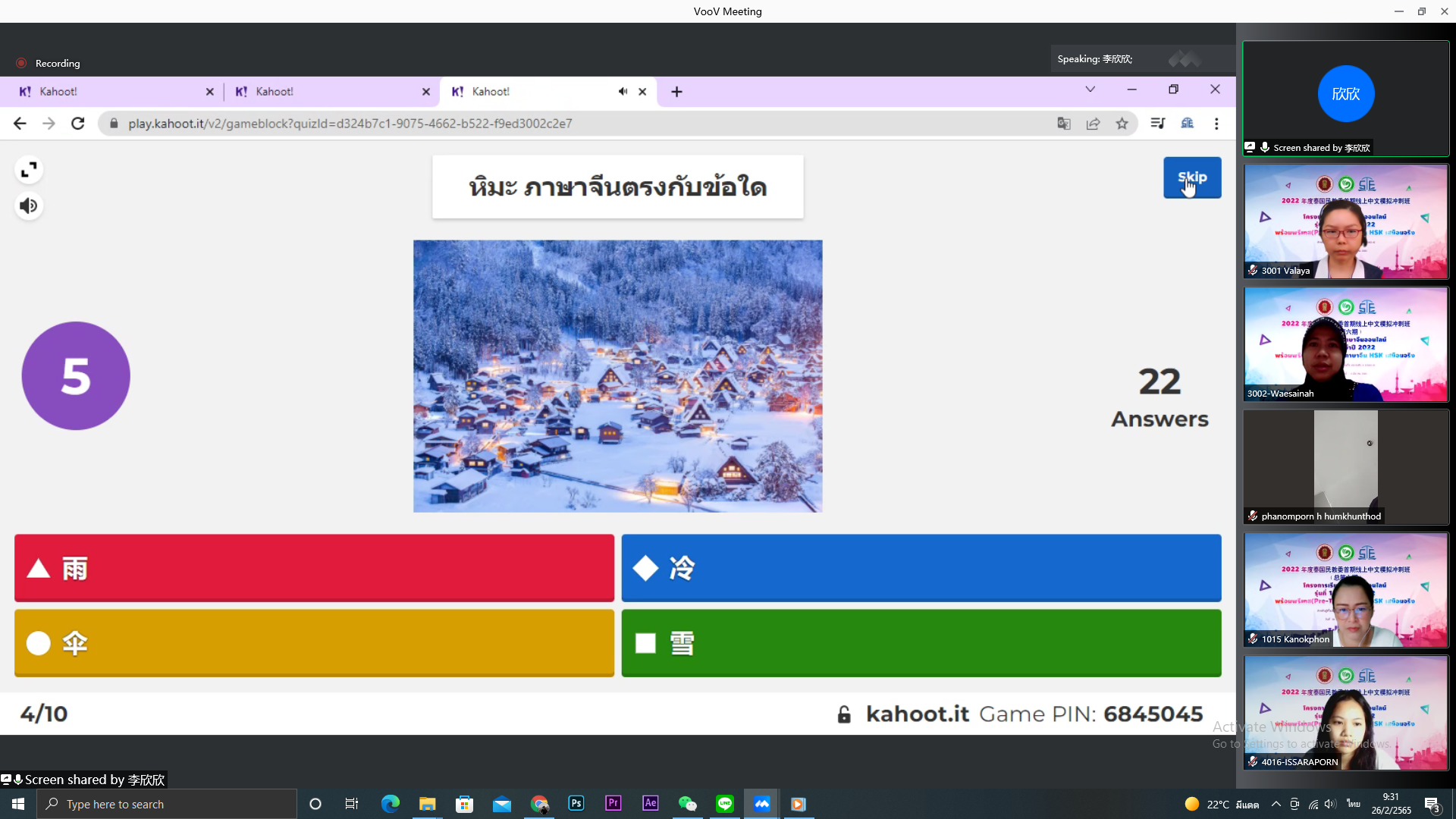Open Google Translate page icon
The image size is (1456, 819).
(1064, 124)
